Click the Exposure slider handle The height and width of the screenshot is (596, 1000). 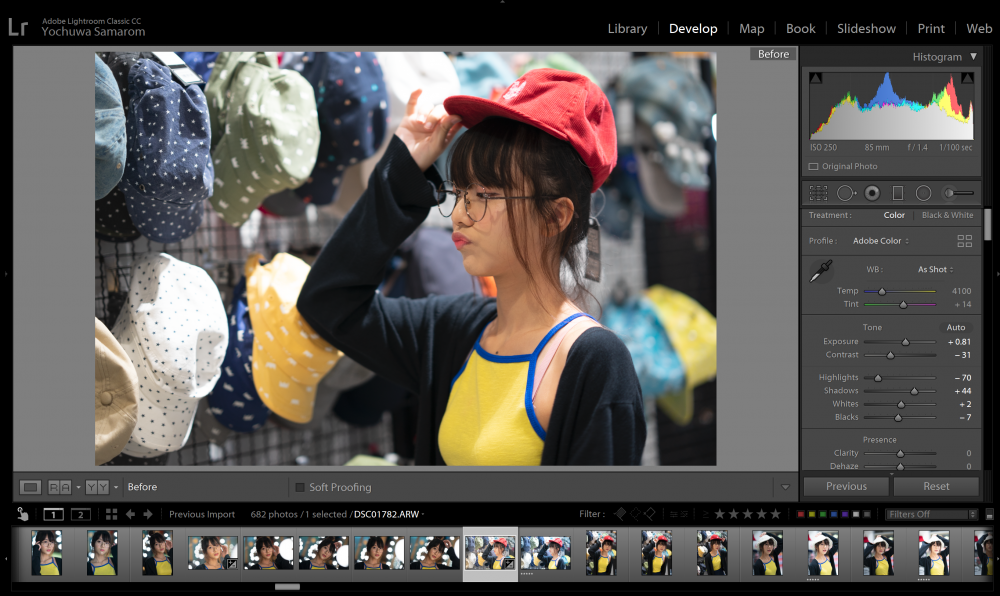point(905,342)
